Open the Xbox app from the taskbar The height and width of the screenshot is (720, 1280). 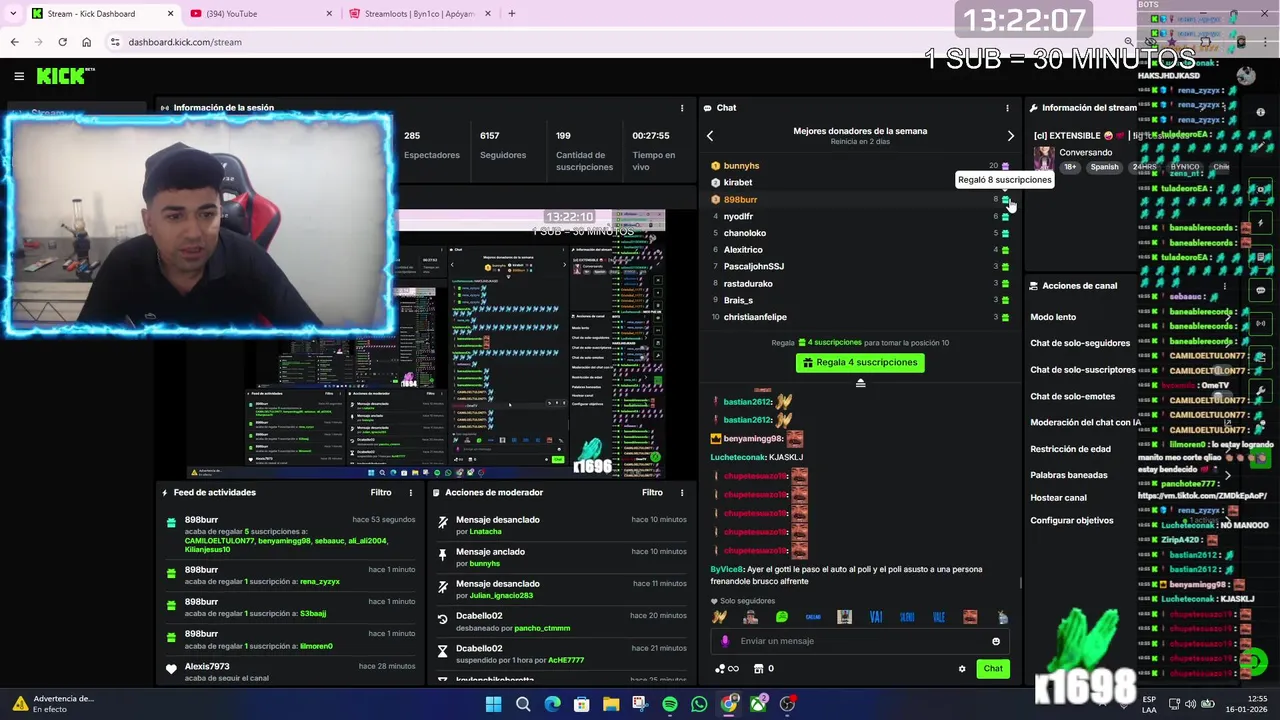[x=758, y=704]
